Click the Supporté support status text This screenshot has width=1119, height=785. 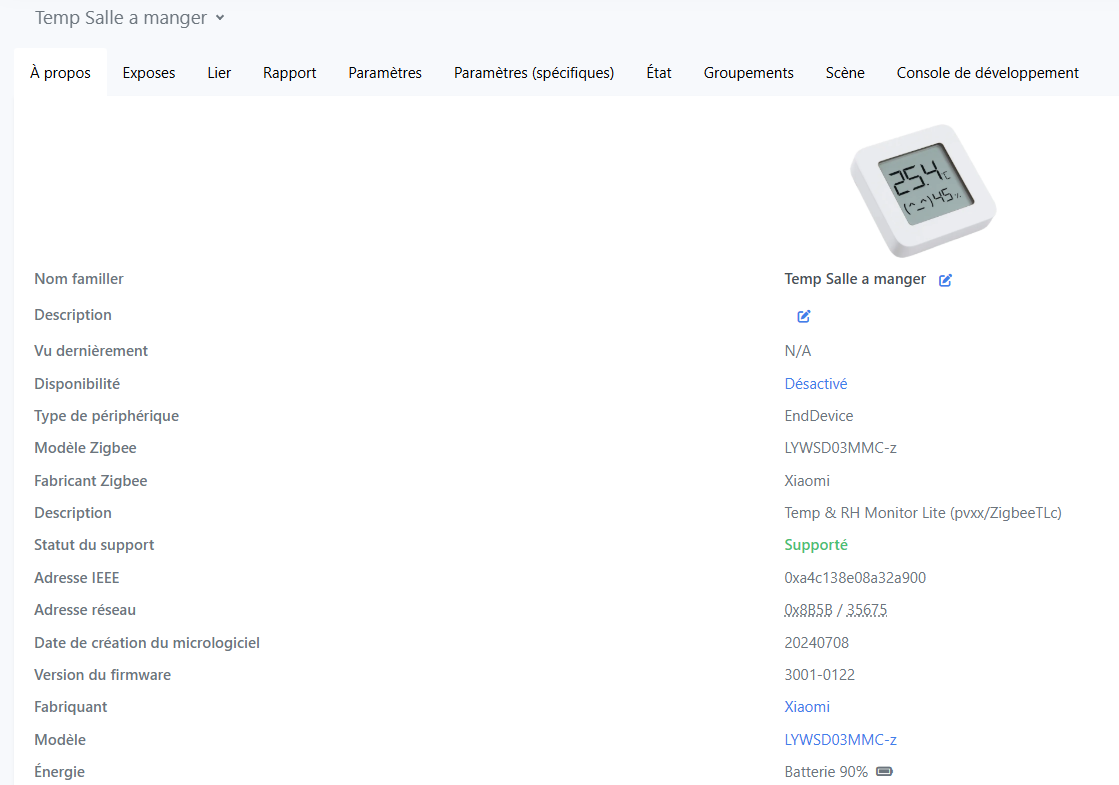click(x=815, y=545)
